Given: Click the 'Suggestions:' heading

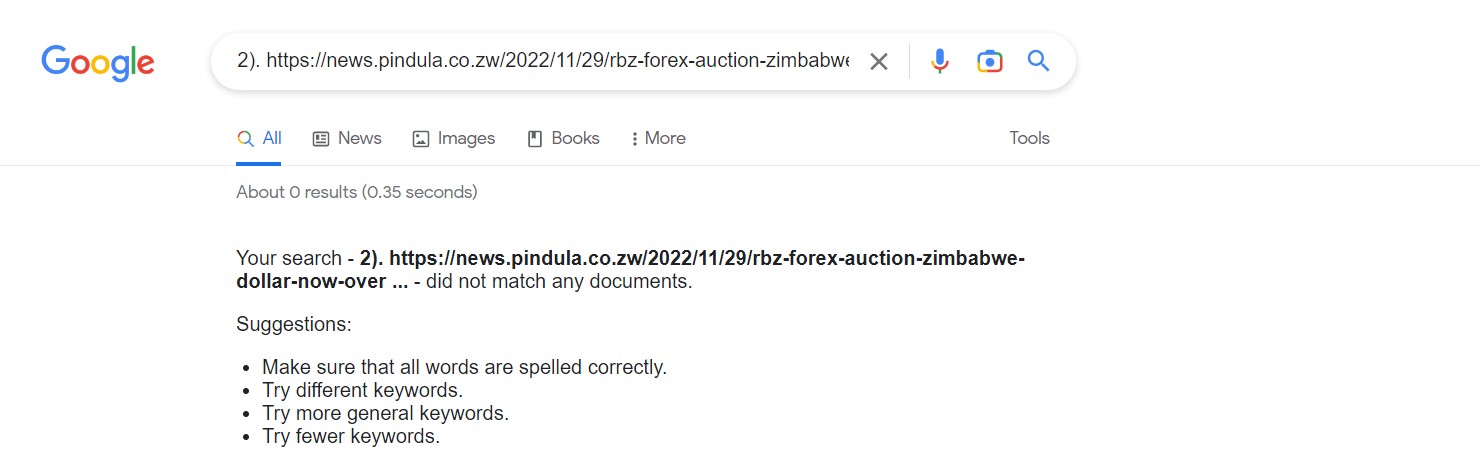Looking at the screenshot, I should tap(294, 325).
